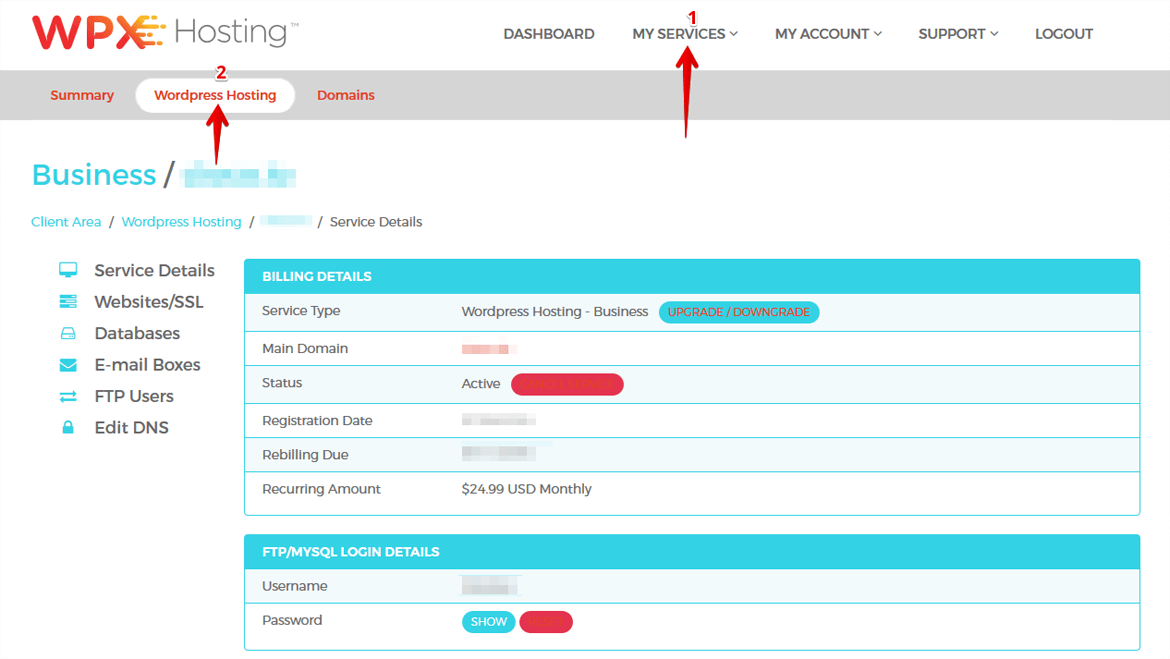Show the hidden FTP/MySQL password
Viewport: 1170px width, 659px height.
(488, 621)
